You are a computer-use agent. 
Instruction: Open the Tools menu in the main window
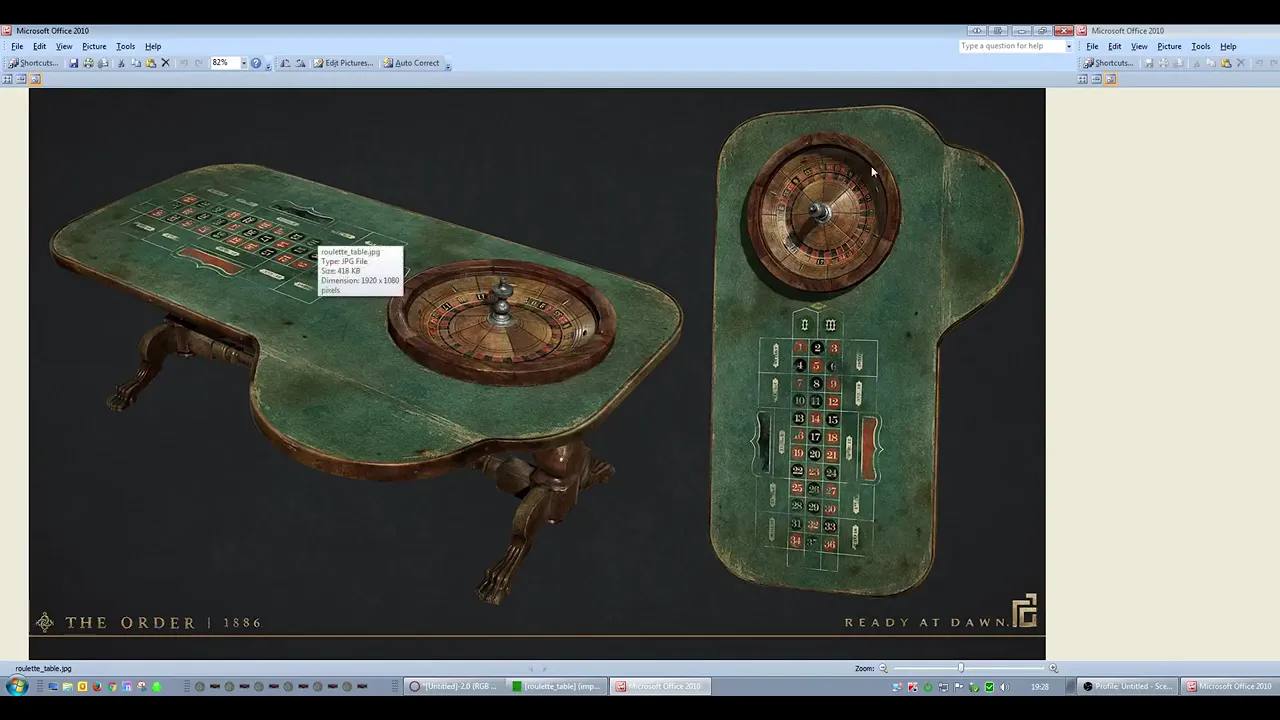[x=125, y=46]
